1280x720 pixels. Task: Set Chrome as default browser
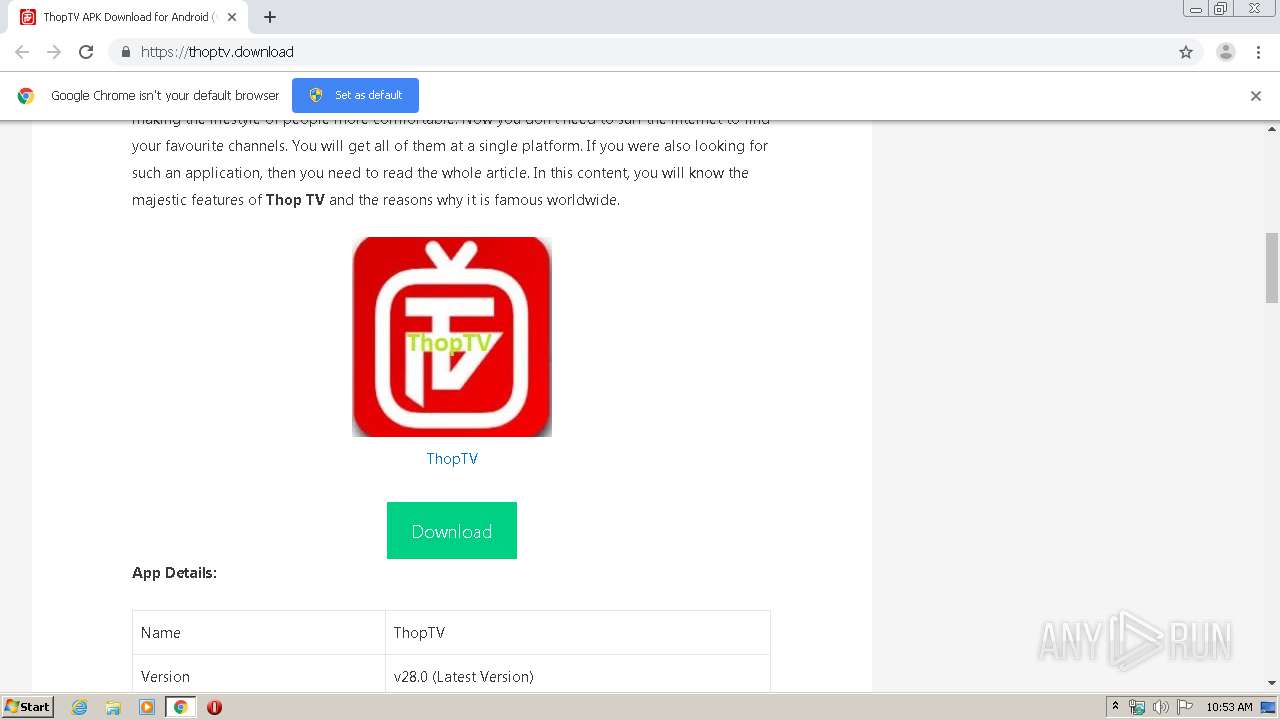(355, 95)
